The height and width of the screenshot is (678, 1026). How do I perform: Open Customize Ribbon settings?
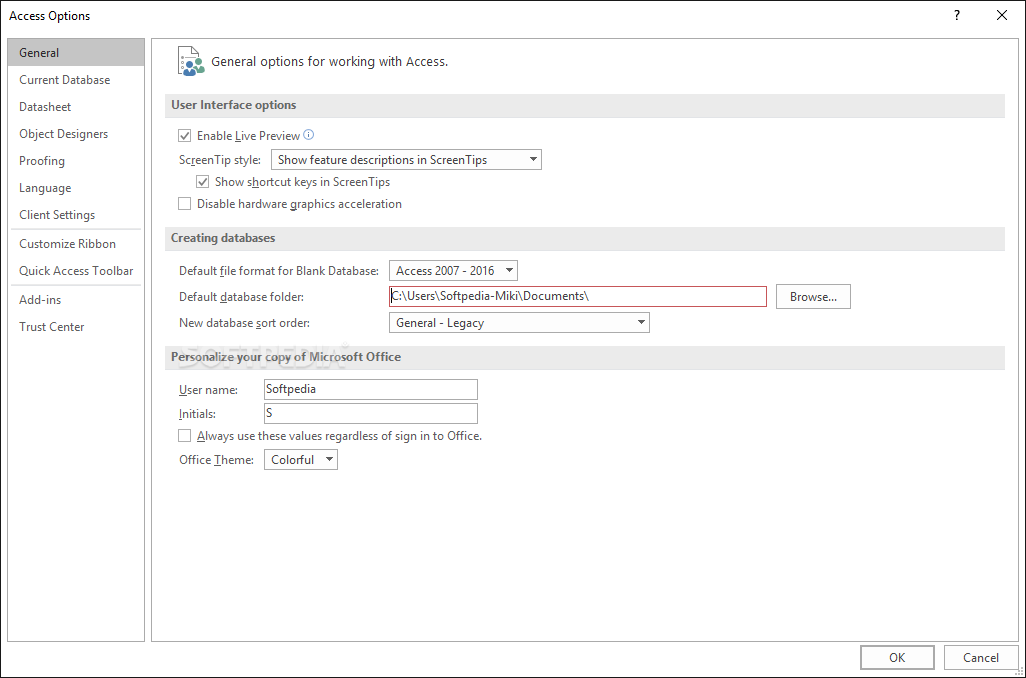76,243
